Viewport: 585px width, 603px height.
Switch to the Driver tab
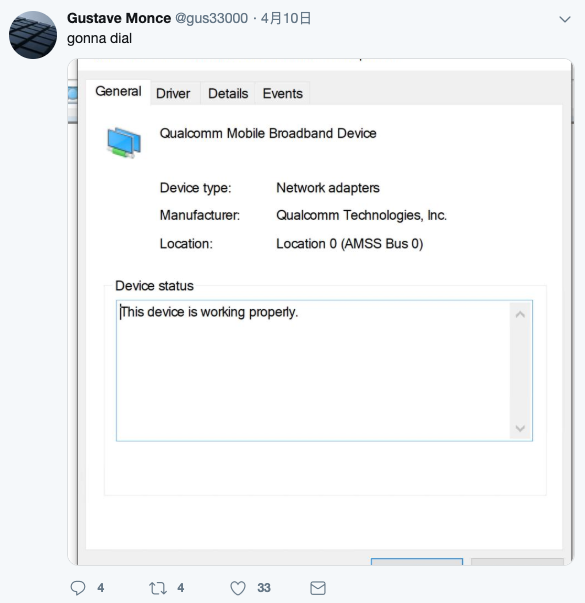point(173,93)
